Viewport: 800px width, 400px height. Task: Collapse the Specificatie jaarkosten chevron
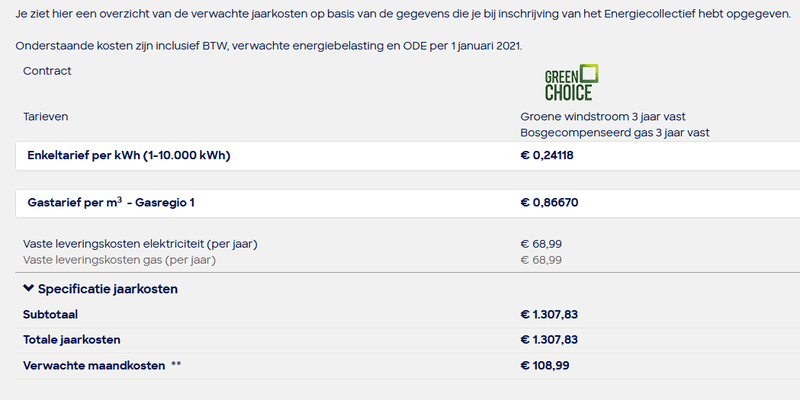coord(28,289)
